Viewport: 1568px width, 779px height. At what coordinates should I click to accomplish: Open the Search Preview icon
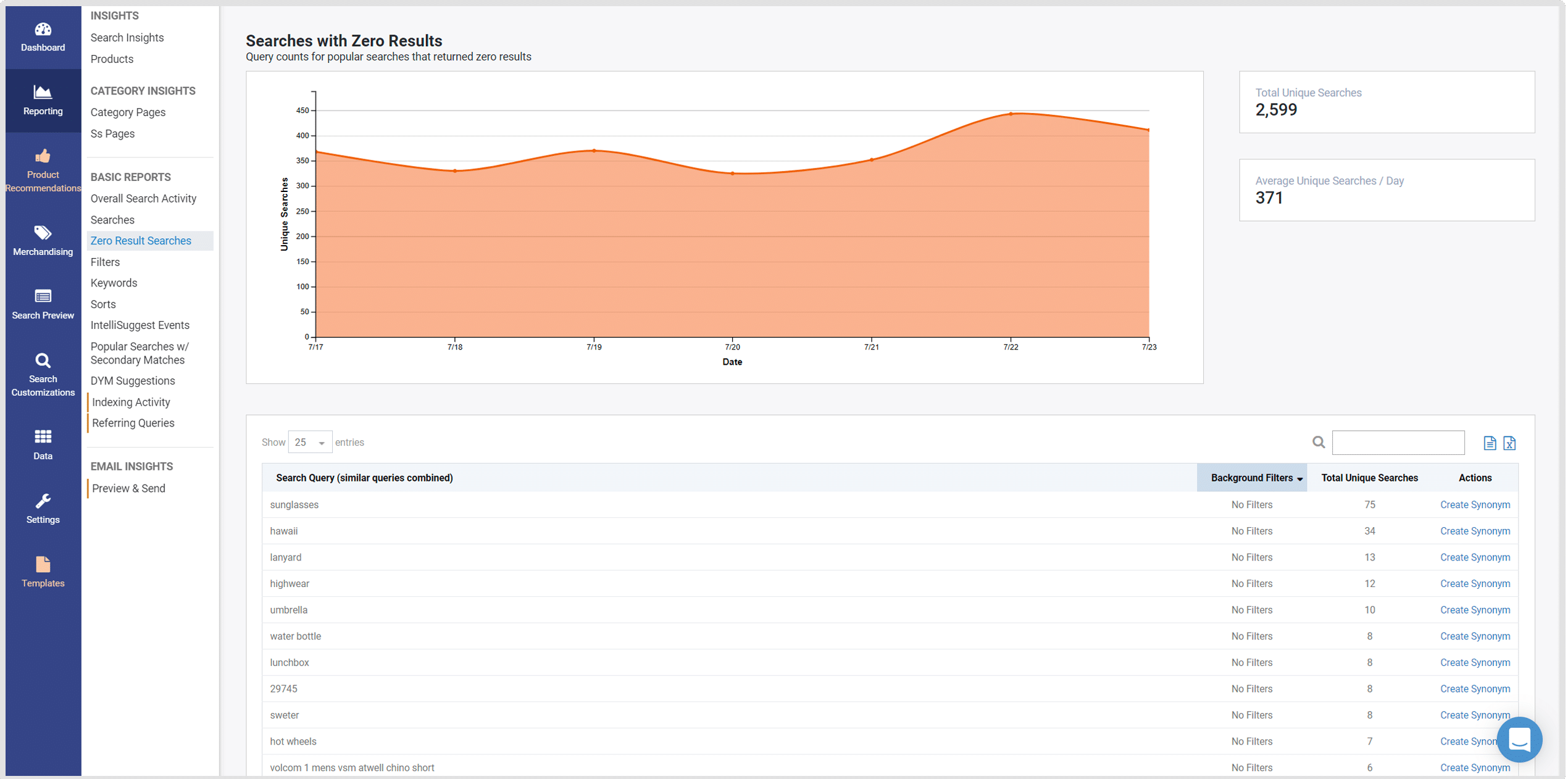pos(43,296)
